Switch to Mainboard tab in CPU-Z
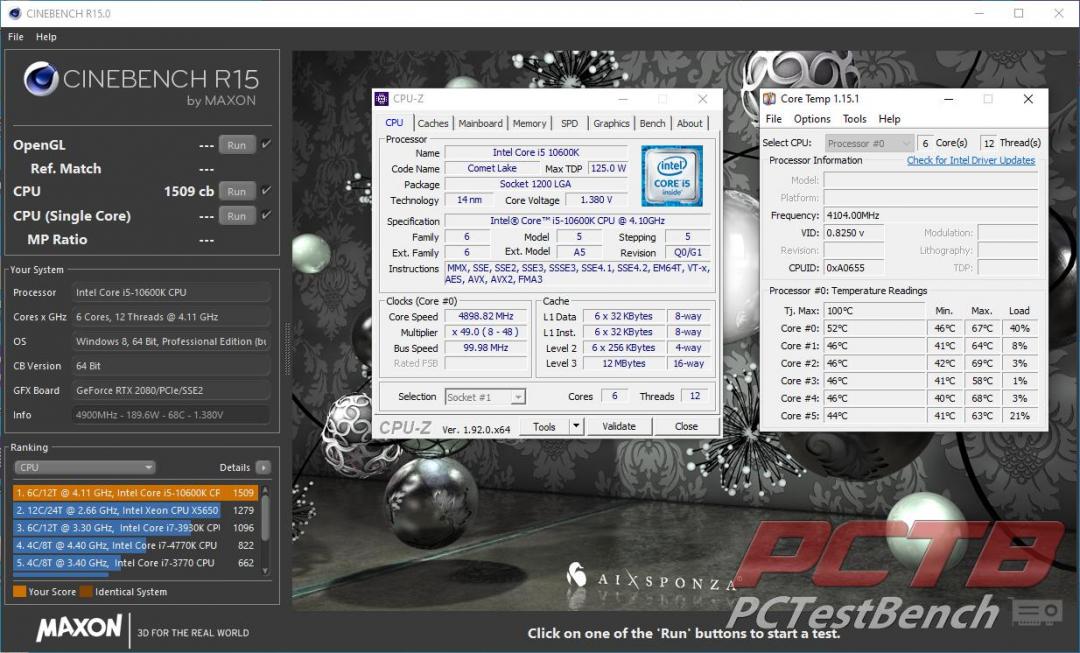This screenshot has height=653, width=1080. (480, 123)
